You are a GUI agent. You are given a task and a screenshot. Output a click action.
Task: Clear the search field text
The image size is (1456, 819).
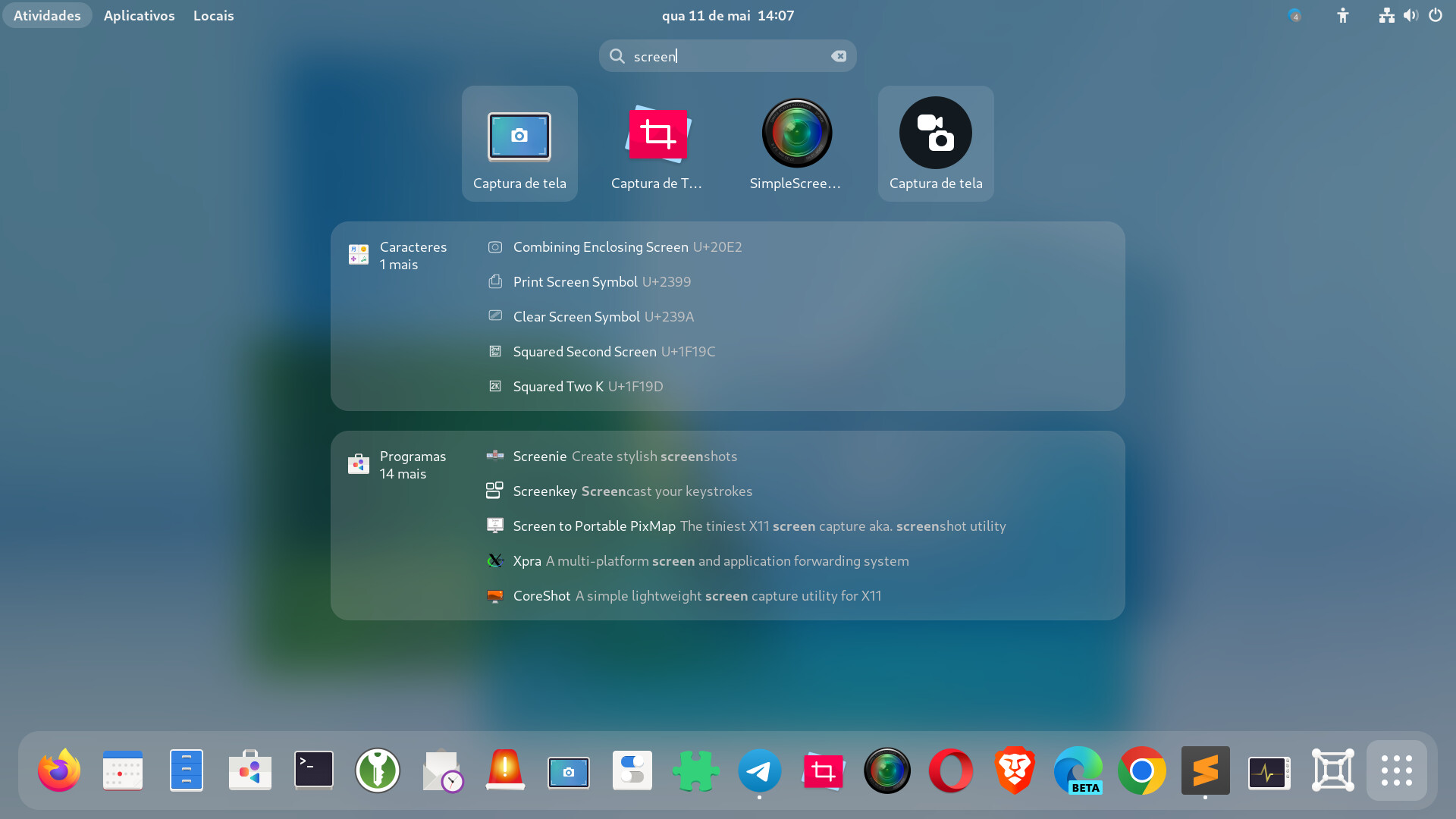point(839,56)
